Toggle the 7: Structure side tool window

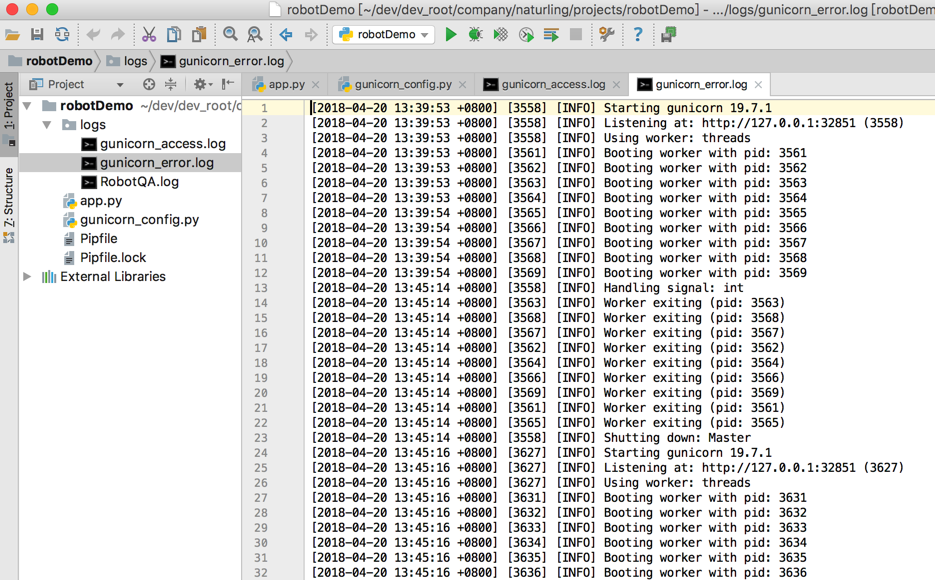coord(8,206)
